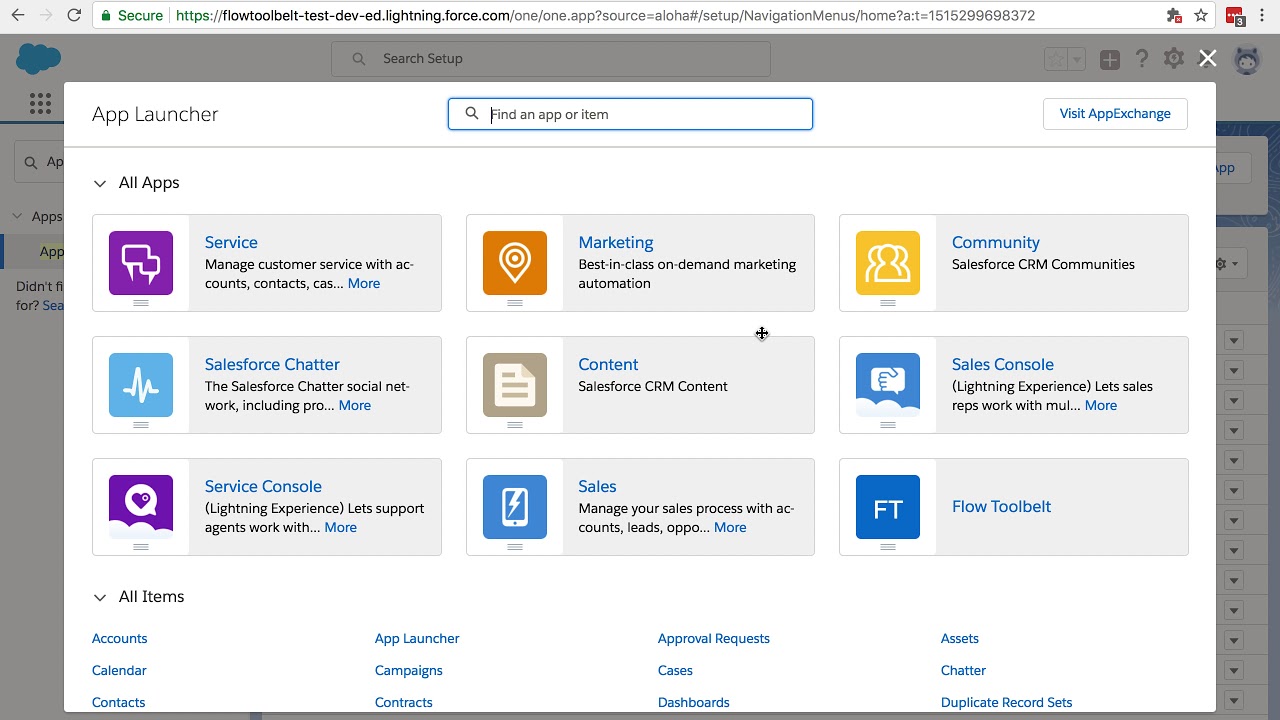Screen dimensions: 1280x720
Task: Go to Campaigns item
Action: [x=408, y=670]
